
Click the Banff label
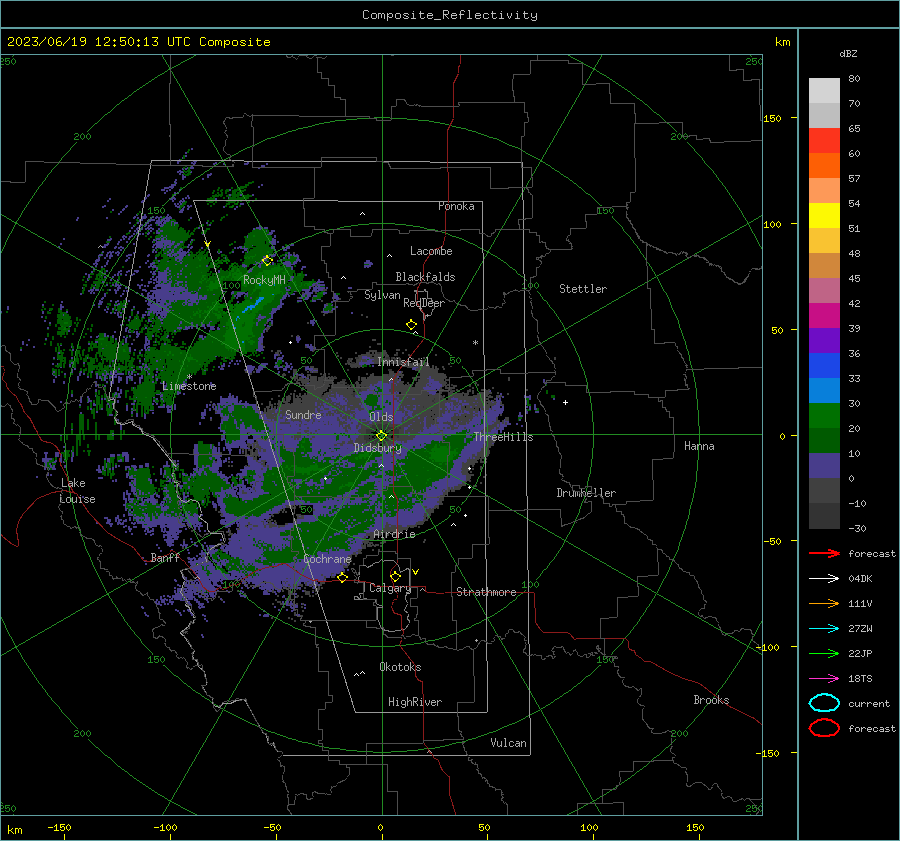coord(165,557)
